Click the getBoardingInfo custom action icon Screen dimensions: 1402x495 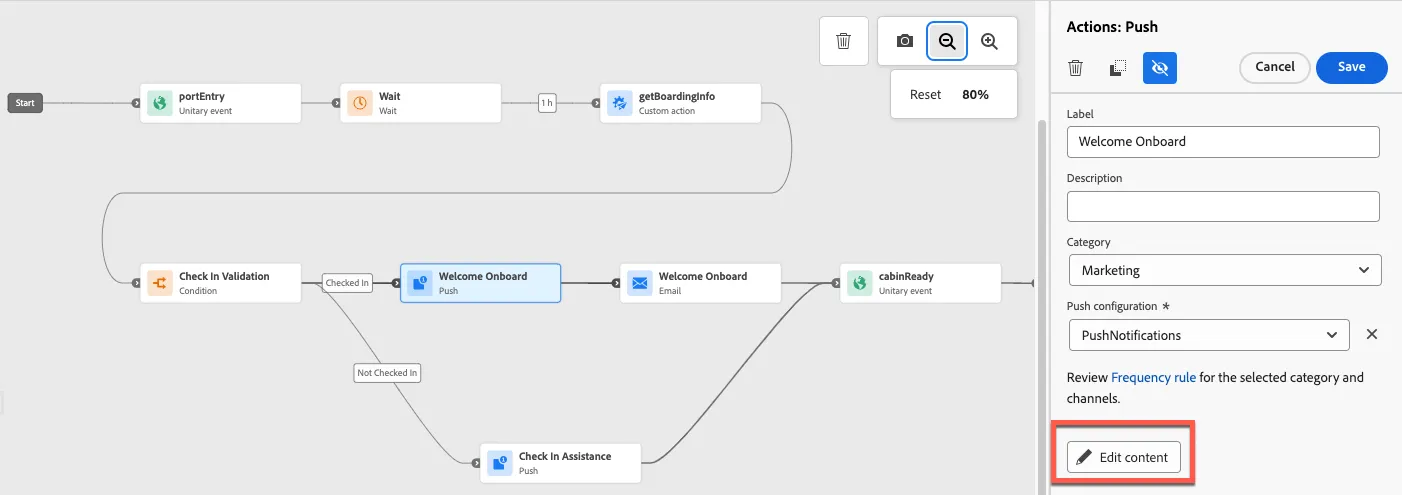tap(619, 103)
